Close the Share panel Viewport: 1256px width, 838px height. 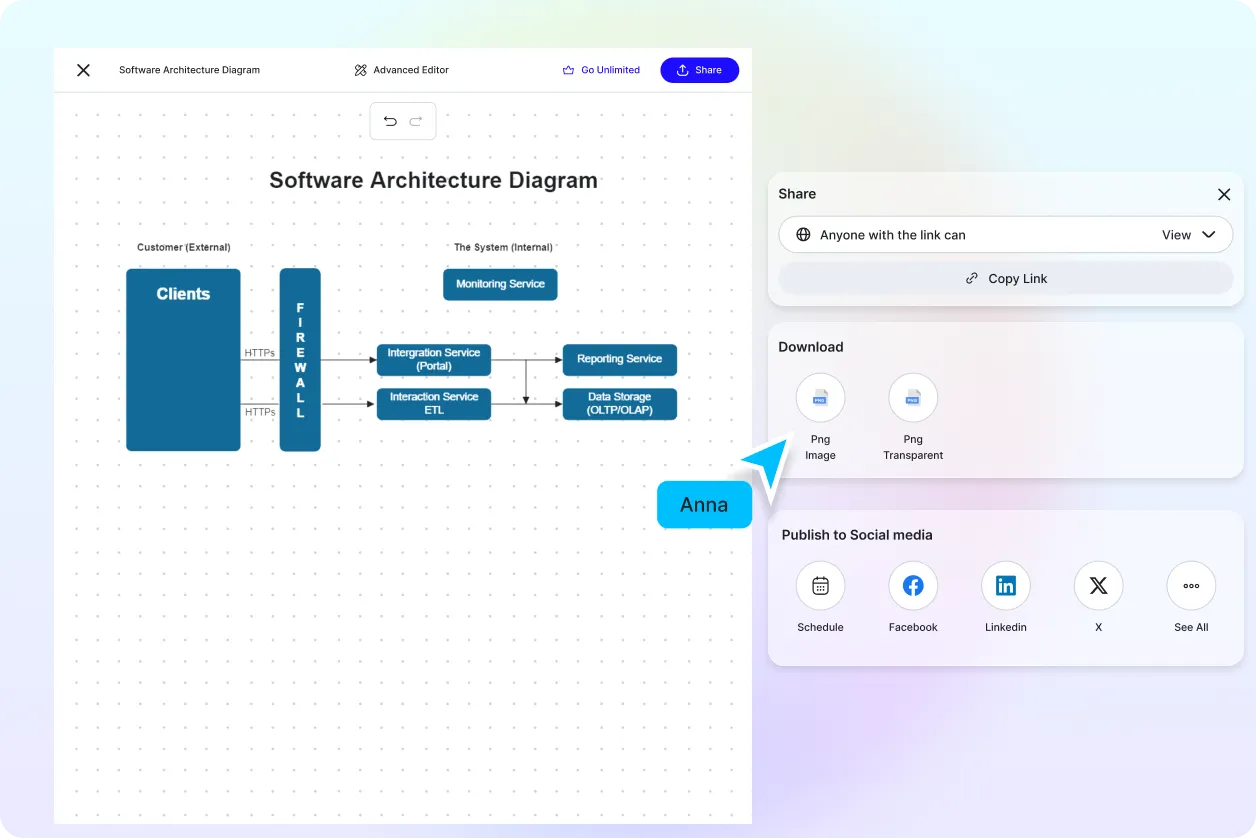coord(1224,194)
